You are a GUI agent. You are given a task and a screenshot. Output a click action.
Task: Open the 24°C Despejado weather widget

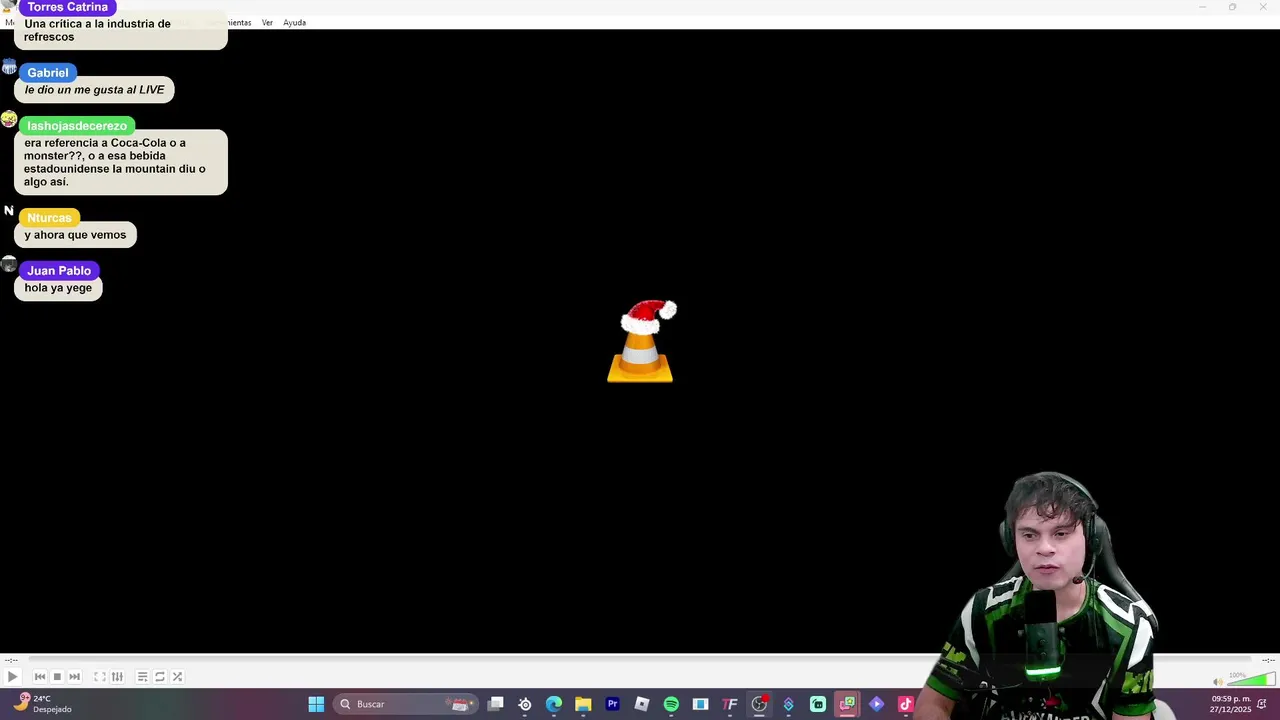[42, 704]
